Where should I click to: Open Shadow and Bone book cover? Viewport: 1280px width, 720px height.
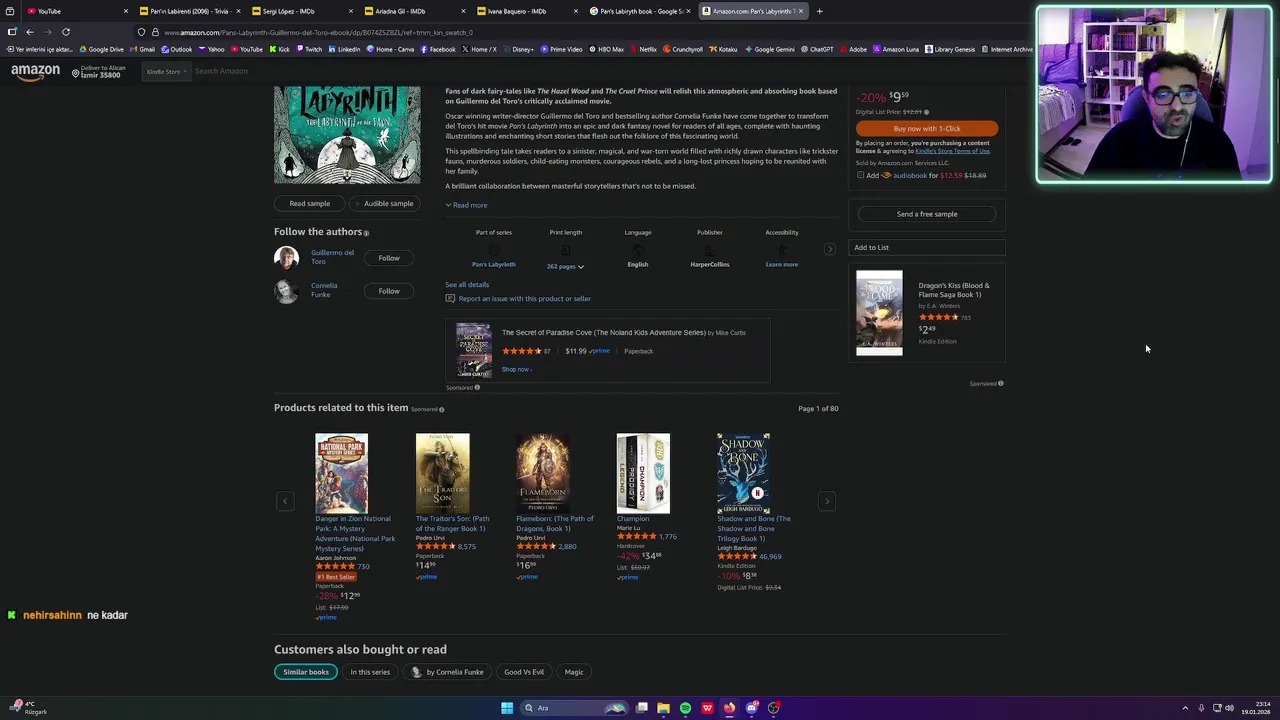743,473
